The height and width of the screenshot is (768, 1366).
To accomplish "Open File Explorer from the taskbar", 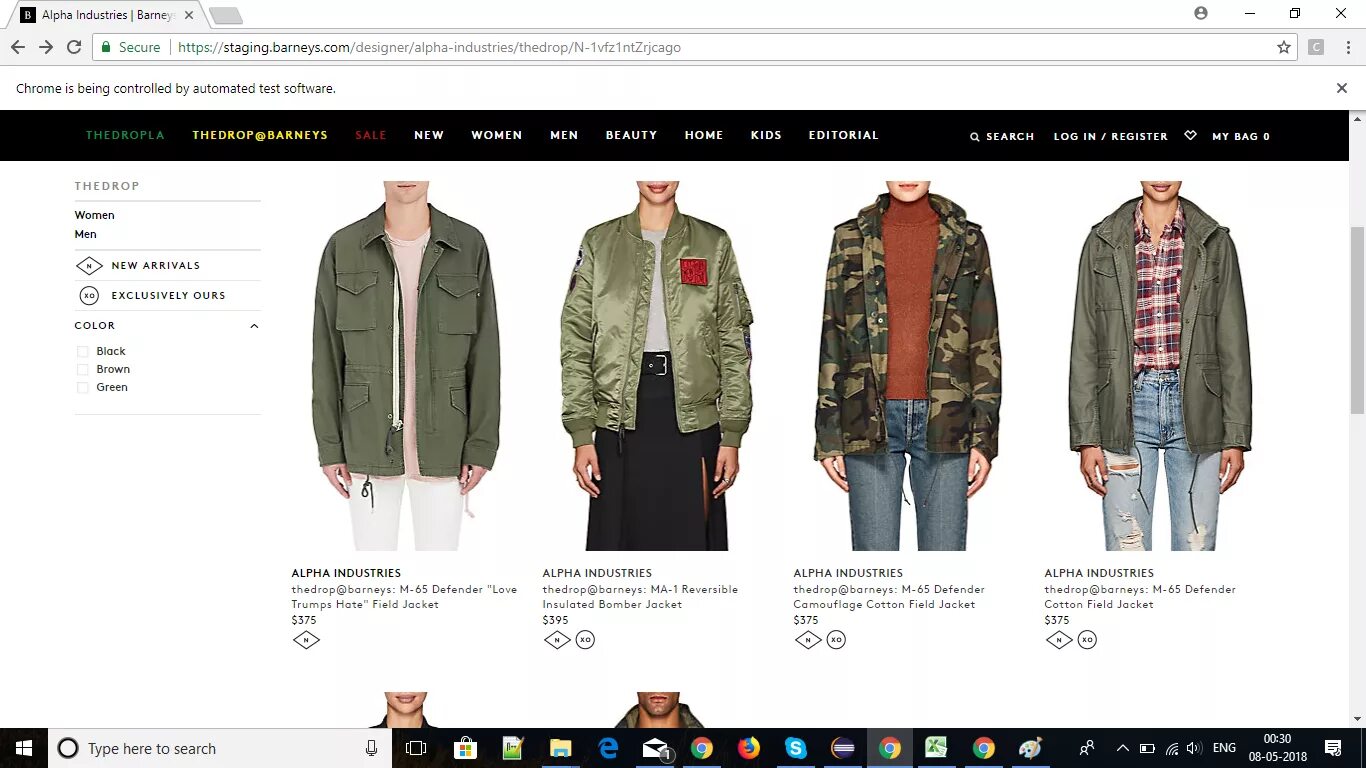I will [560, 748].
